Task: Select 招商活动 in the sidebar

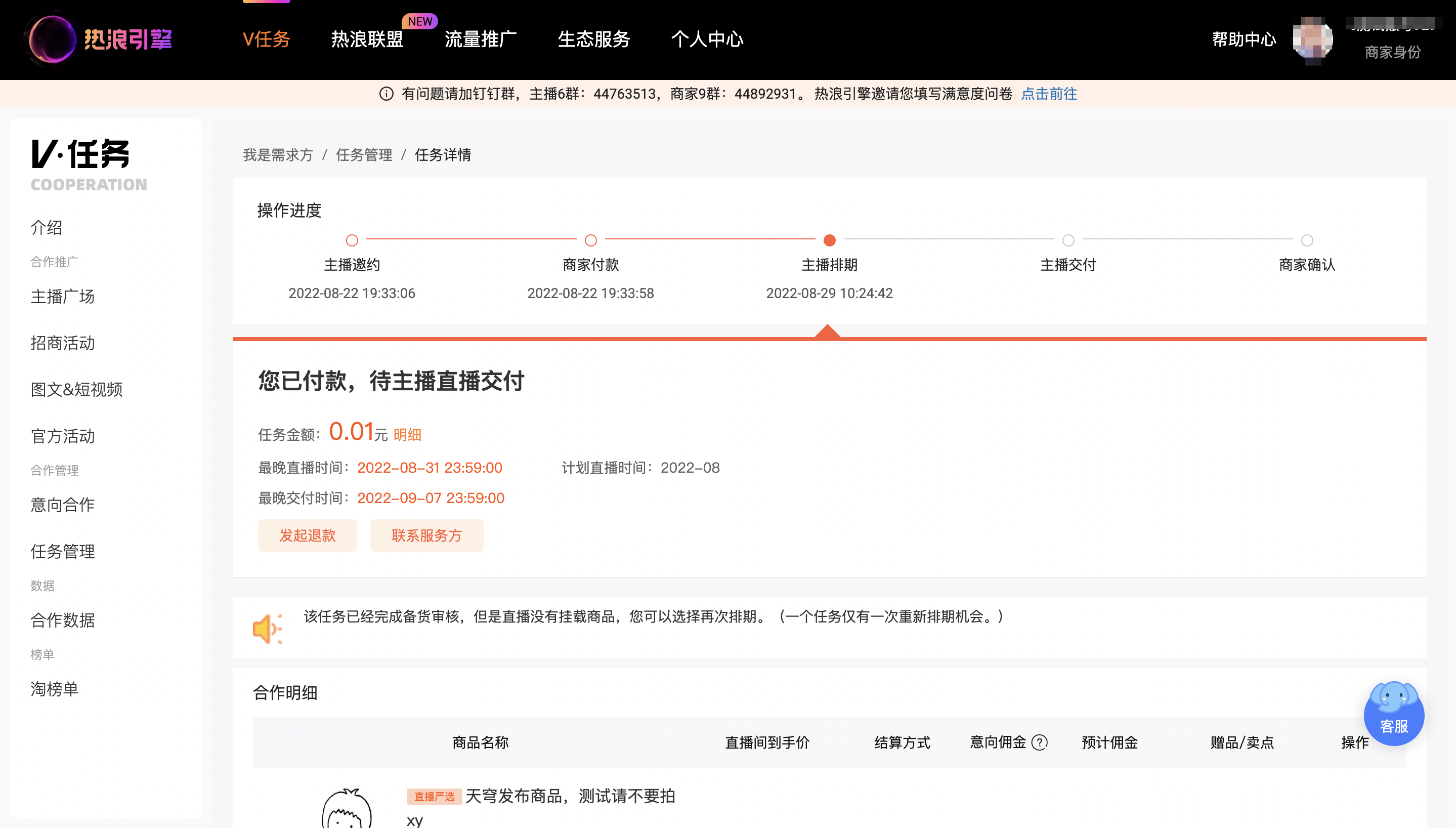Action: coord(63,343)
